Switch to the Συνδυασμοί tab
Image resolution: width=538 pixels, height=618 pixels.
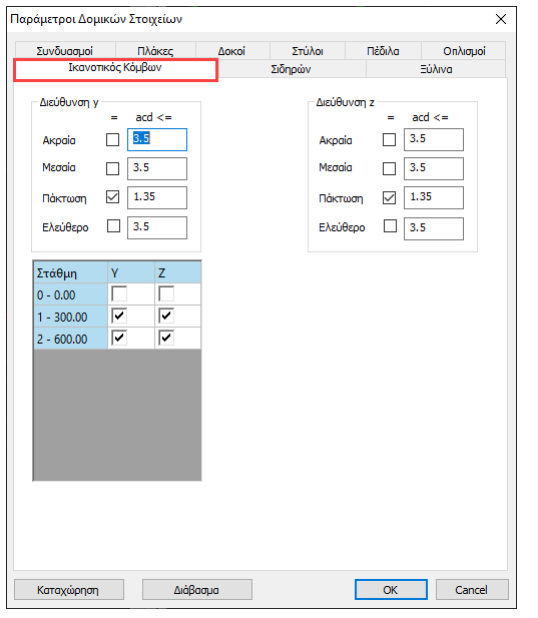pos(65,51)
